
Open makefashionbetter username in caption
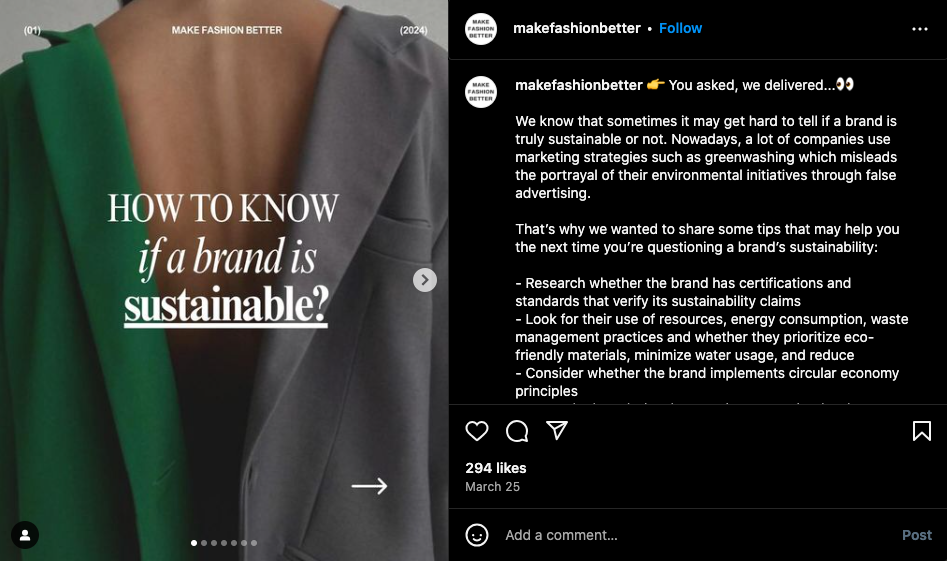click(579, 85)
